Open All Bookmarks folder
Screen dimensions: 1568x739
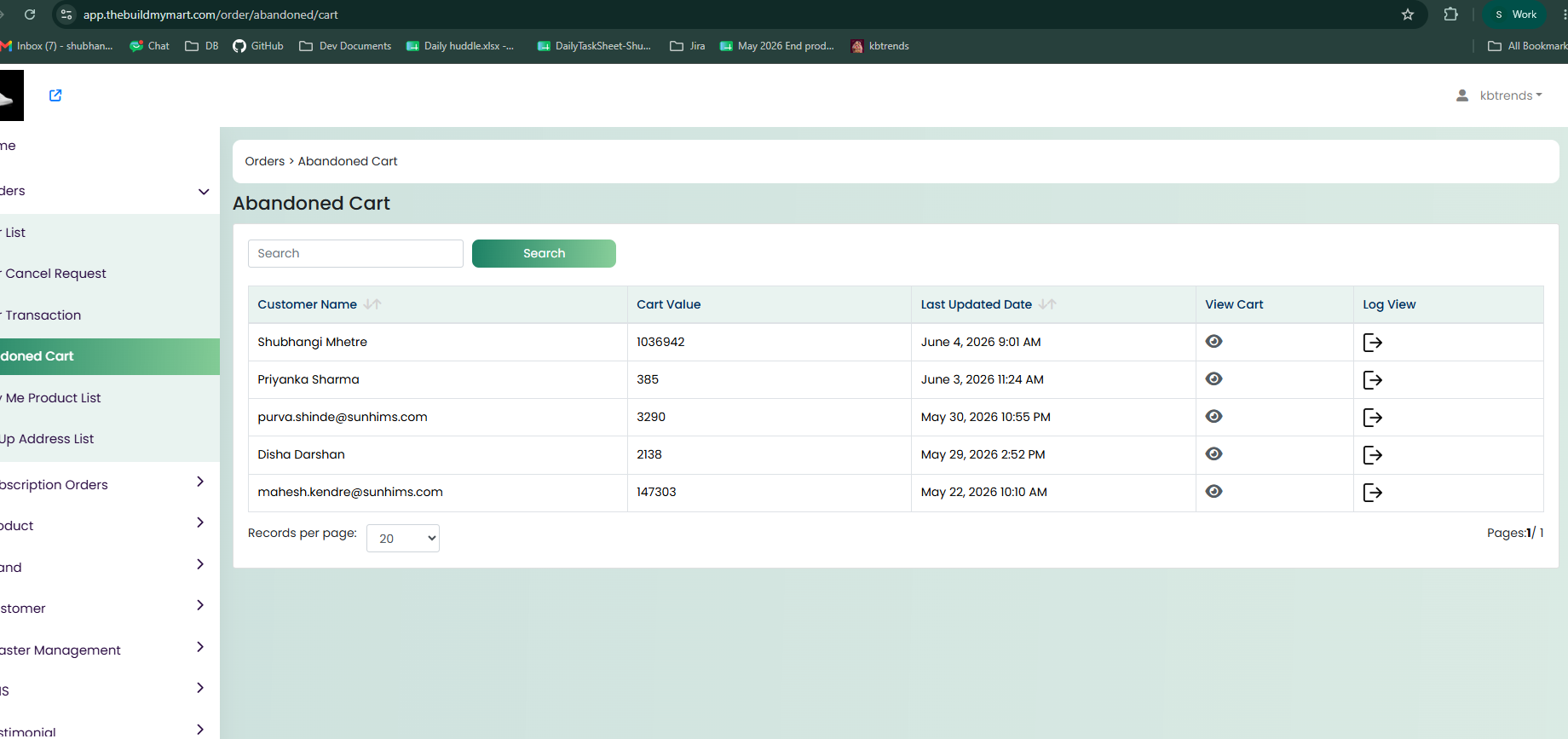[1527, 46]
